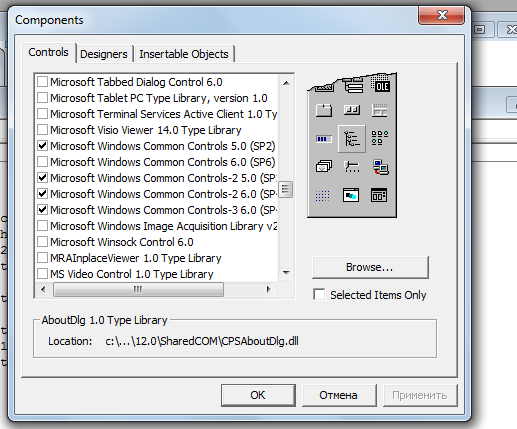Uncheck Microsoft Windows Common Controls-2 5.0 entry
This screenshot has height=429, width=517.
[42, 178]
